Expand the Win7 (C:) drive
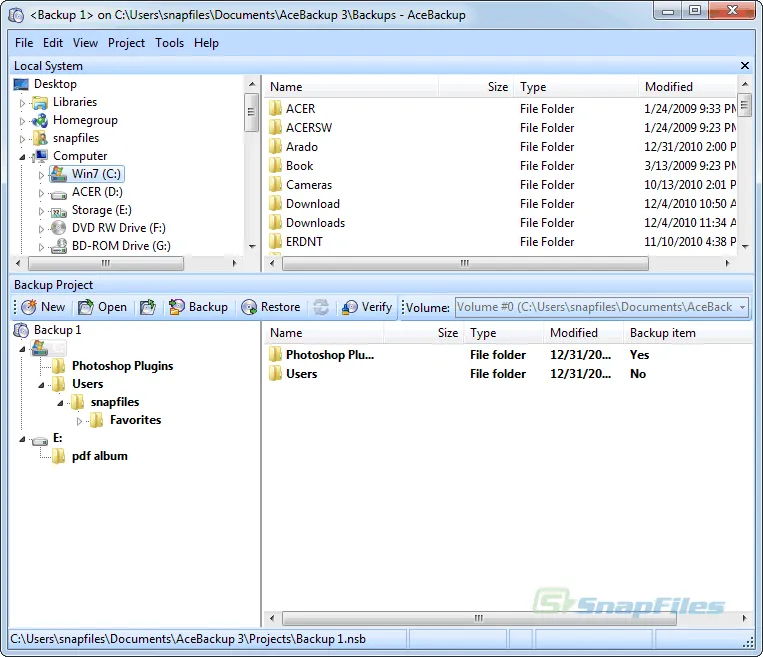The image size is (763, 657). (41, 175)
